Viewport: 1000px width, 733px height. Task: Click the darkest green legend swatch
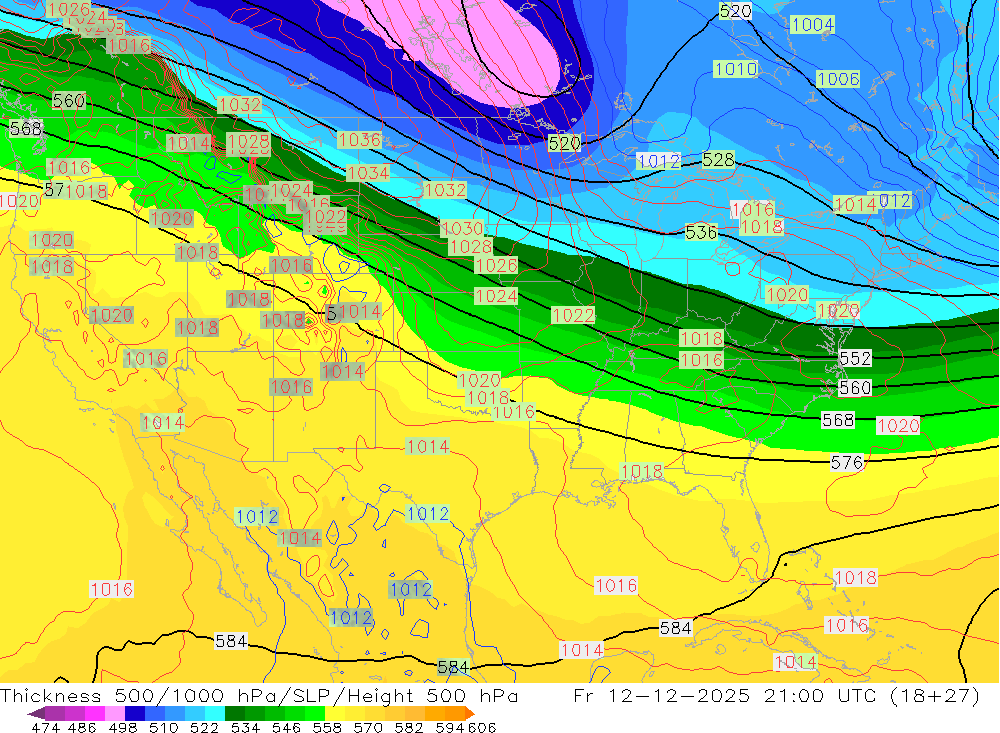[234, 714]
